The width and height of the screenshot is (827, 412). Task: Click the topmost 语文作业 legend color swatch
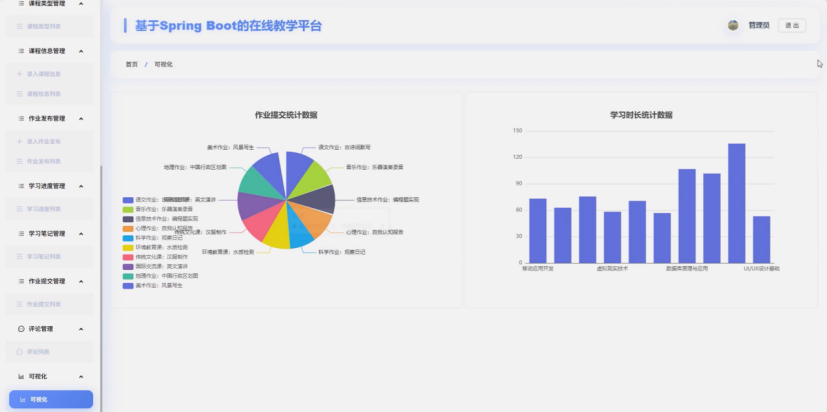tap(128, 200)
